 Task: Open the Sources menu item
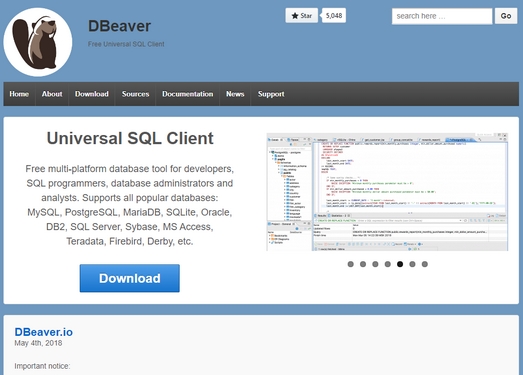(135, 94)
